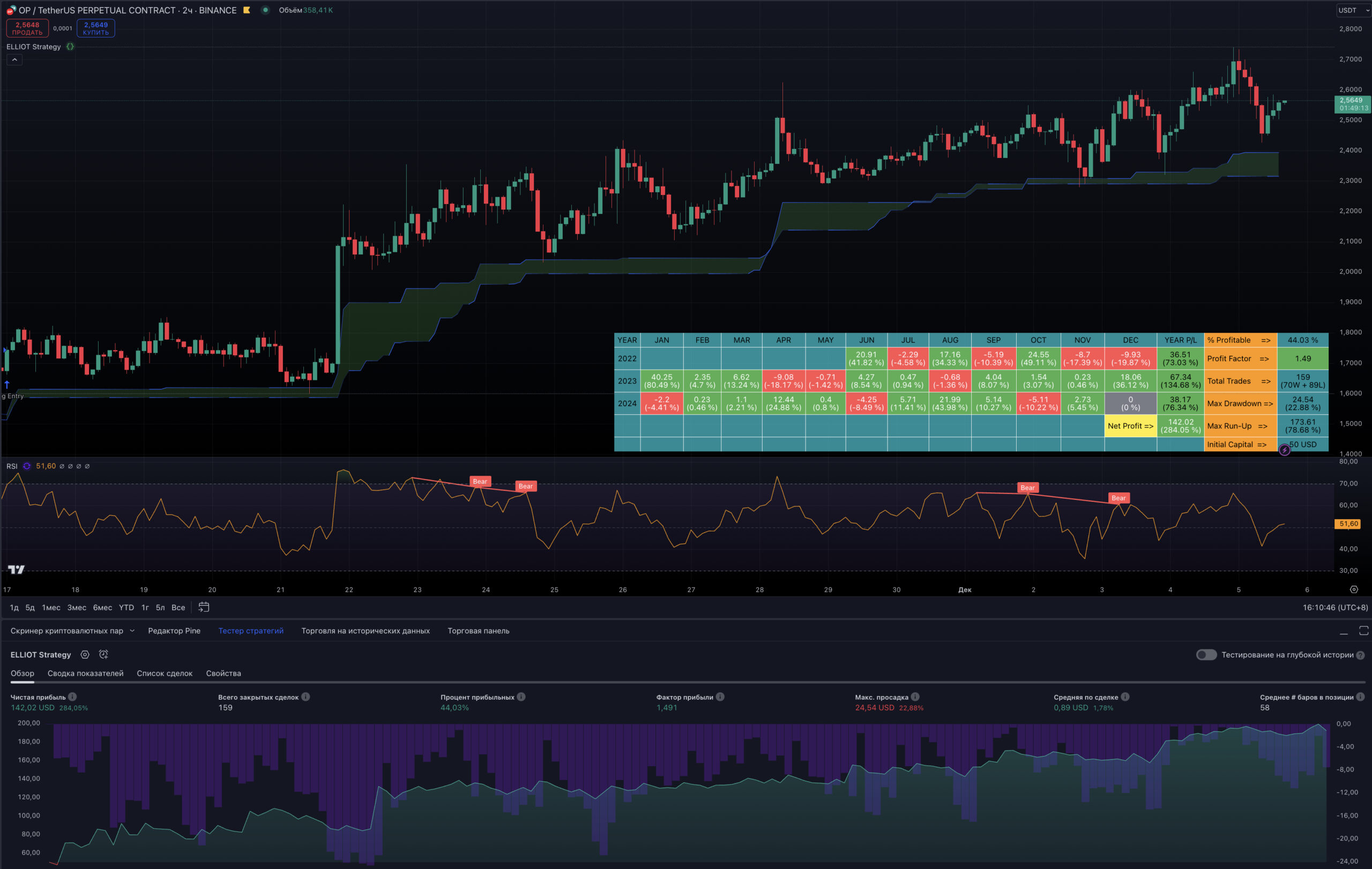Click the blue КУПИТЬ buy button
Image resolution: width=1372 pixels, height=869 pixels.
click(96, 27)
